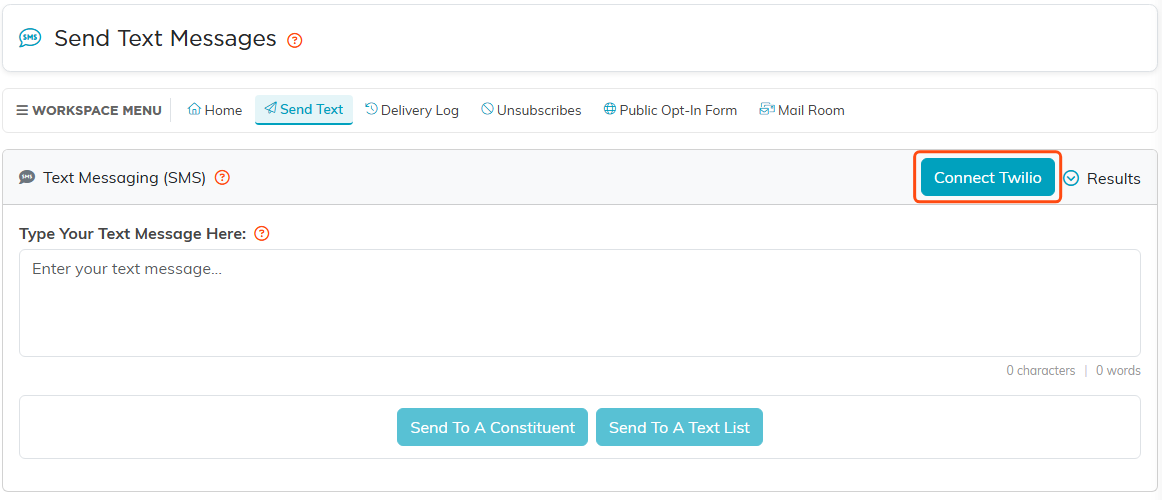Click the '0 characters' counter text
Screen dimensions: 1162x500
pyautogui.click(x=1040, y=370)
